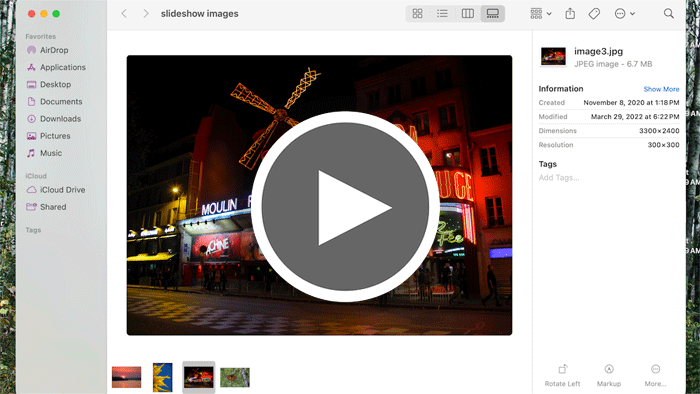The height and width of the screenshot is (394, 700).
Task: Select the sunset thumbnail
Action: coord(126,377)
